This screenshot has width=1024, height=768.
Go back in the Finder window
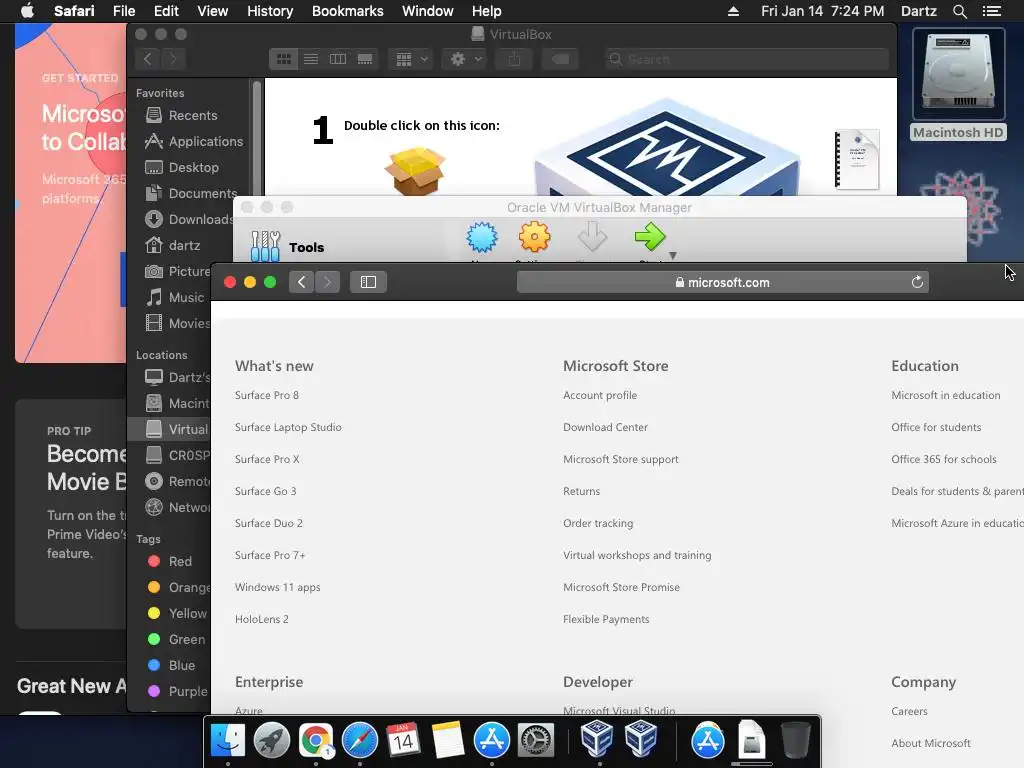coord(148,59)
